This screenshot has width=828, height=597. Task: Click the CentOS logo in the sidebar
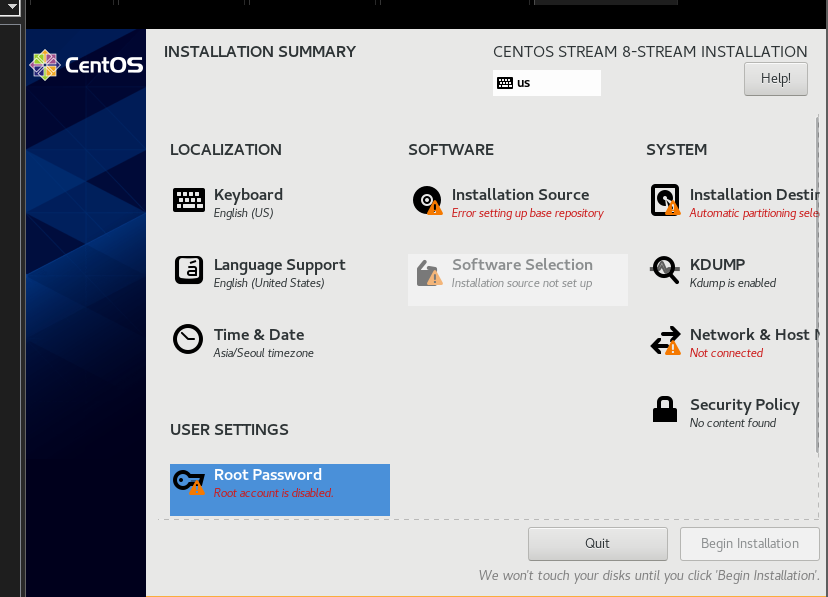86,65
